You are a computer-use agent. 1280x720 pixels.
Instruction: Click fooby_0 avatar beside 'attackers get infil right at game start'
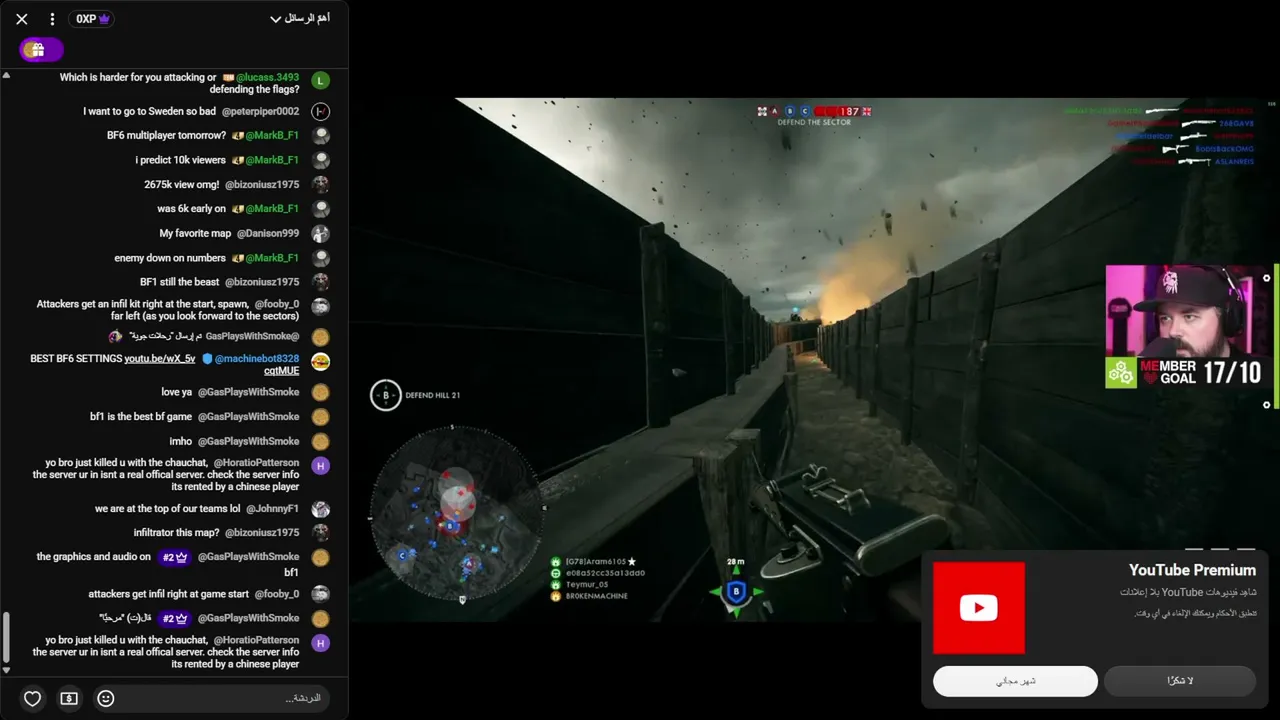pyautogui.click(x=320, y=594)
